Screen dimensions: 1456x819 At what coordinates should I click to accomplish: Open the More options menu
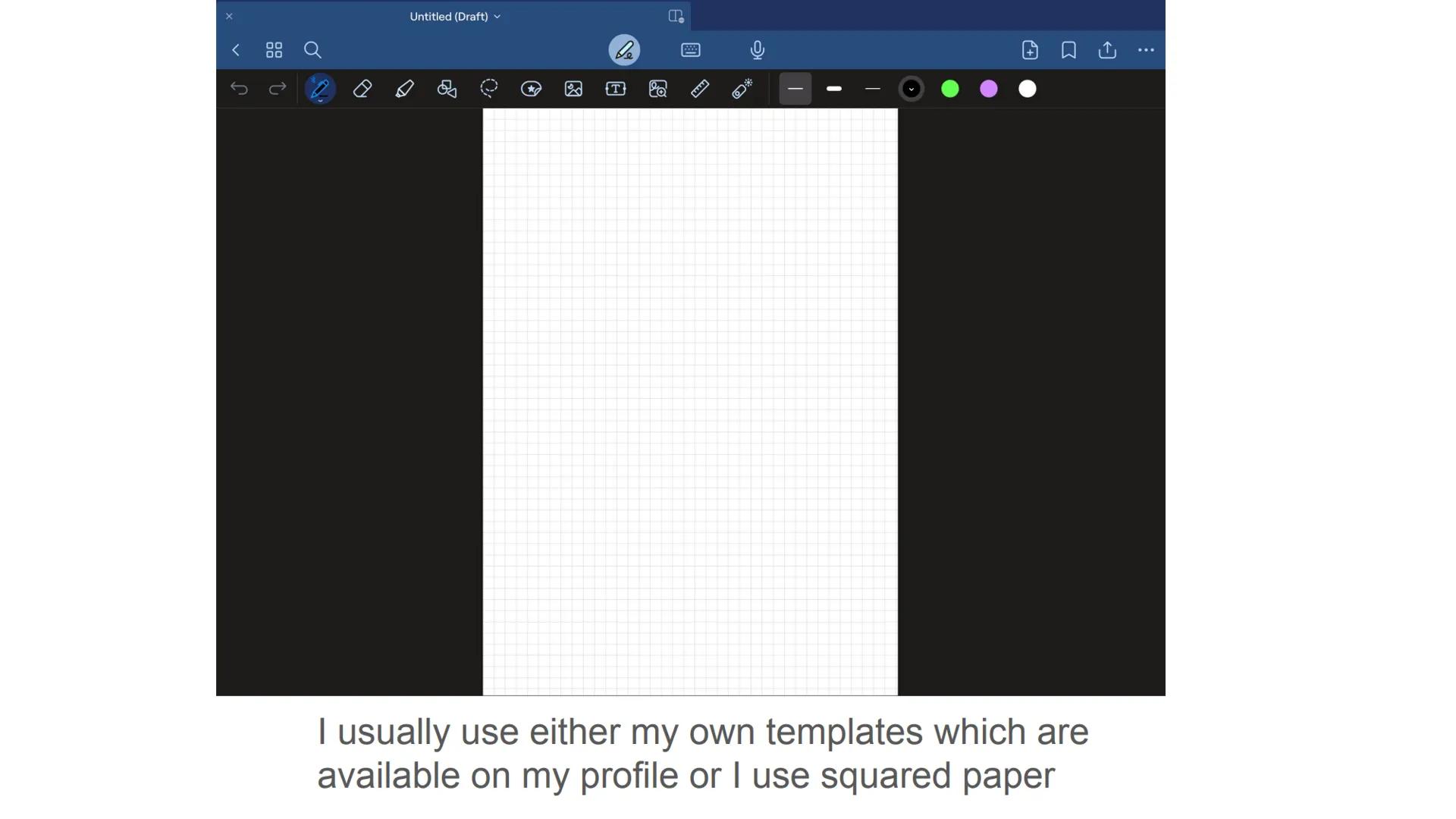[x=1145, y=50]
